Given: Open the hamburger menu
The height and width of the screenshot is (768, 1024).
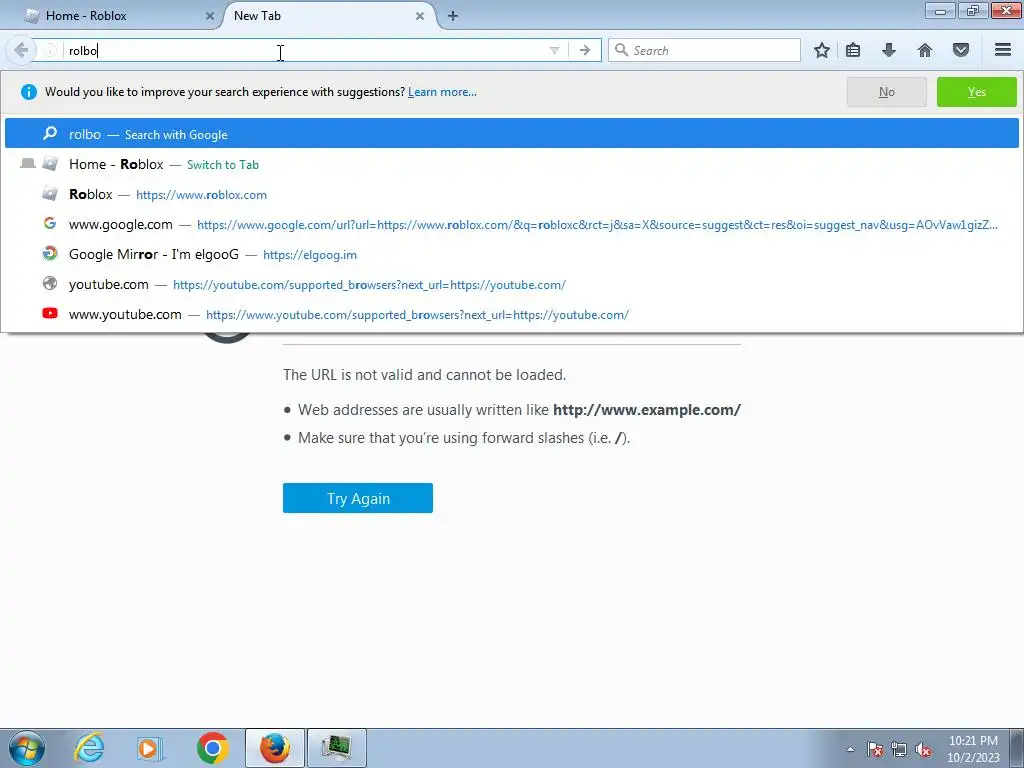Looking at the screenshot, I should coord(1003,50).
